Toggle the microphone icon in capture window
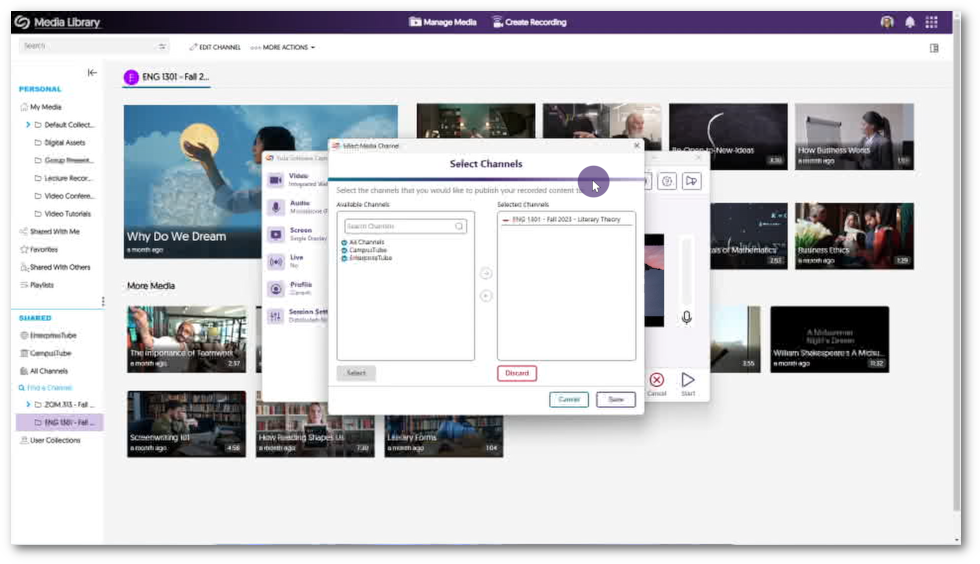 [x=686, y=318]
